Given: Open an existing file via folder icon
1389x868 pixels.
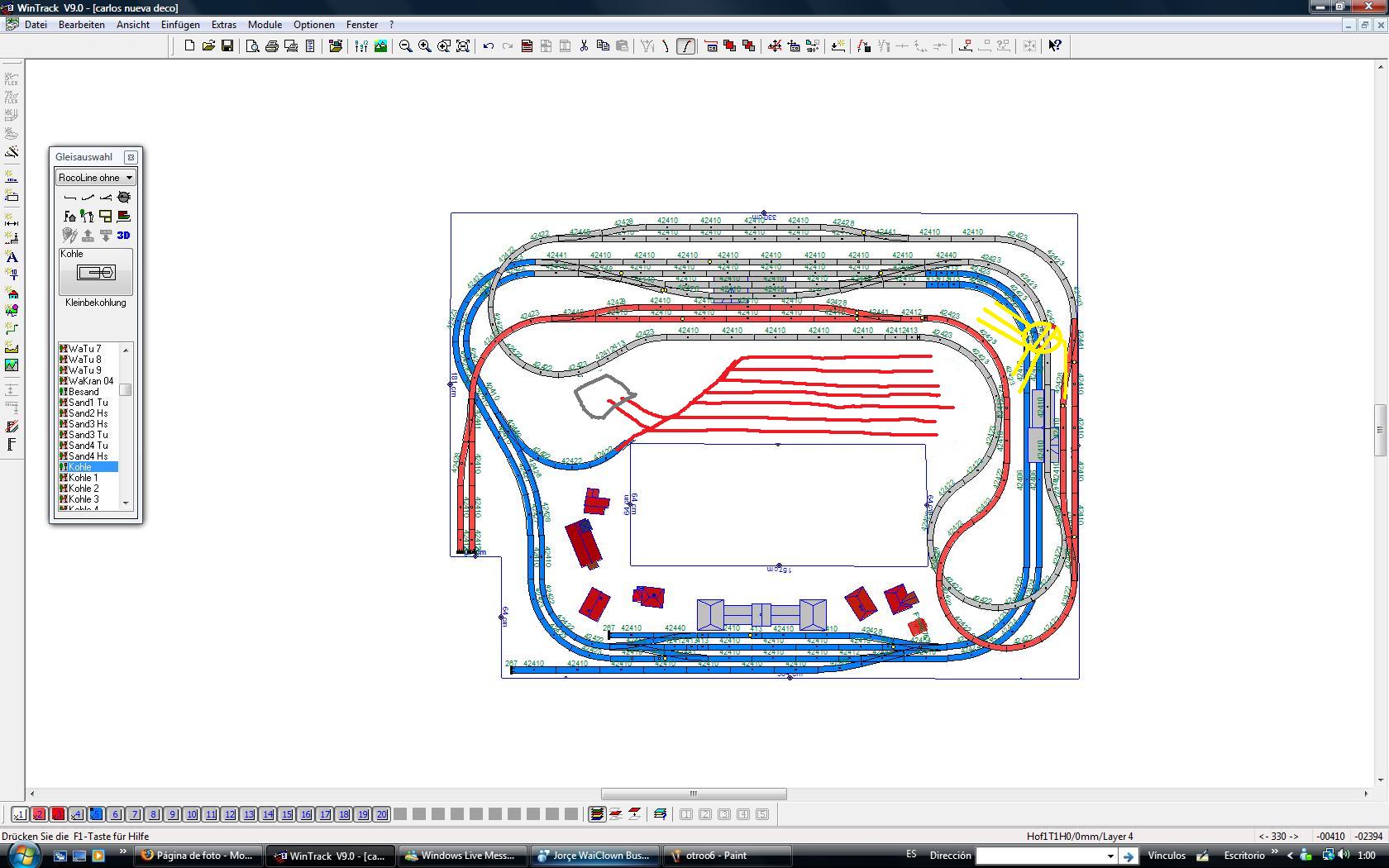Looking at the screenshot, I should pos(208,46).
